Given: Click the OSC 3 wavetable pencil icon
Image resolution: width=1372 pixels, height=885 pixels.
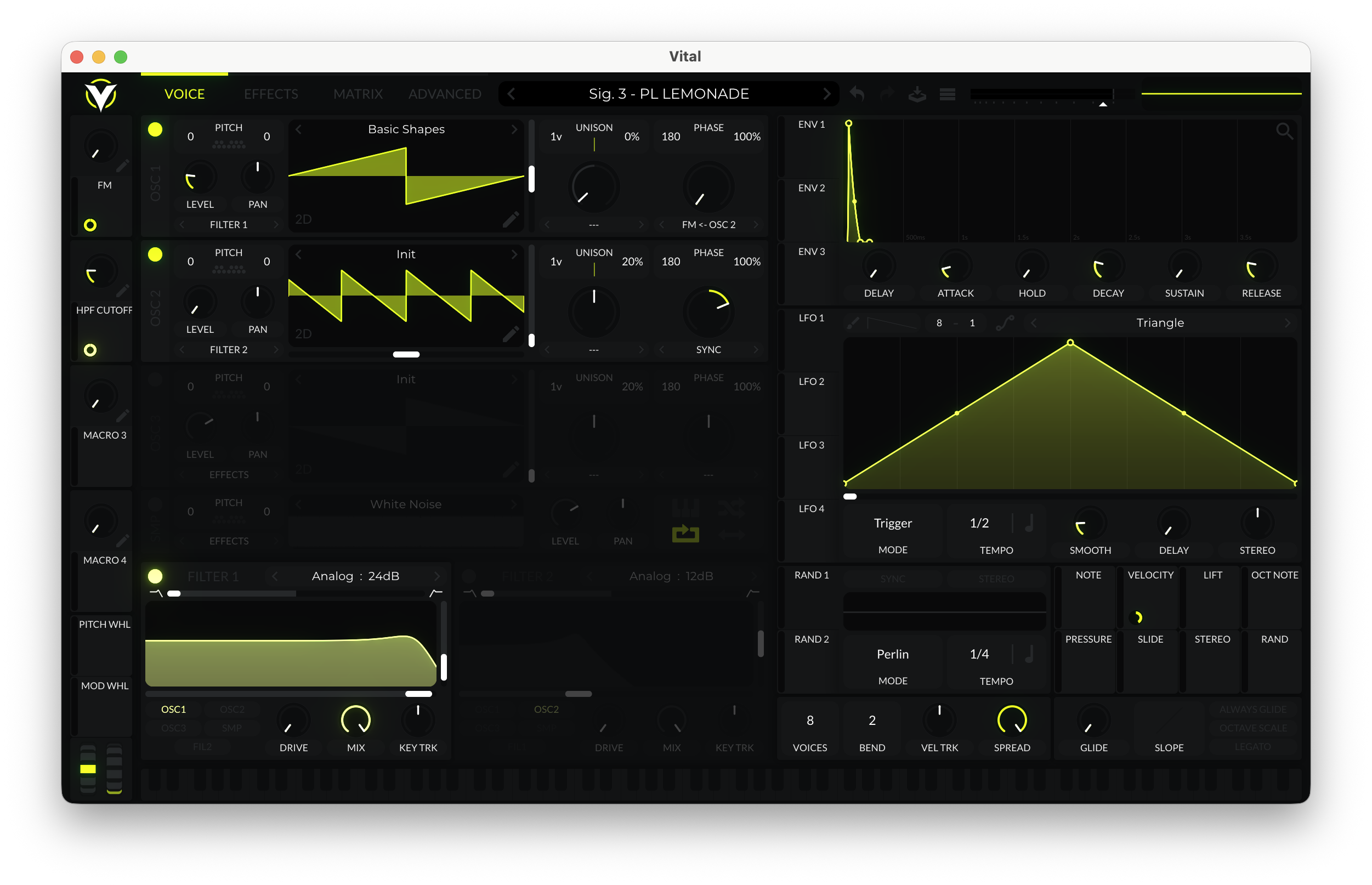Looking at the screenshot, I should (511, 469).
